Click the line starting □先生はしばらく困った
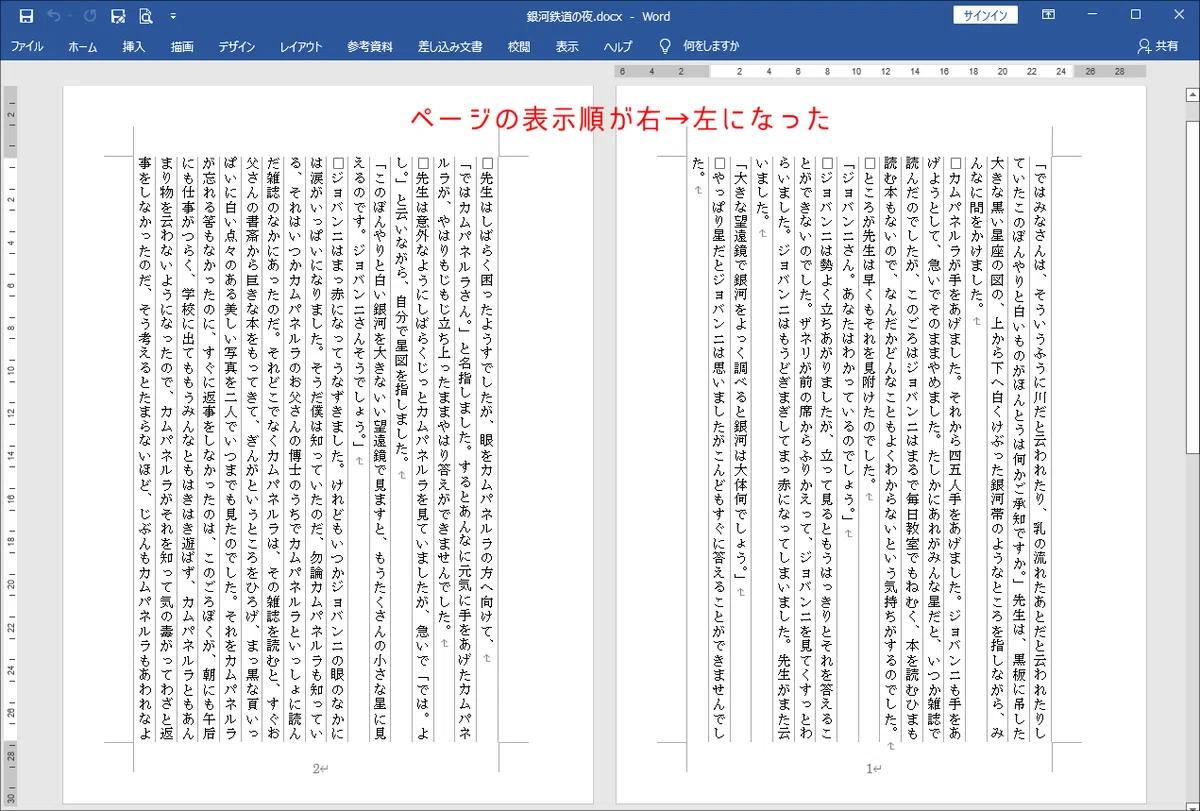The width and height of the screenshot is (1200, 811). click(487, 402)
